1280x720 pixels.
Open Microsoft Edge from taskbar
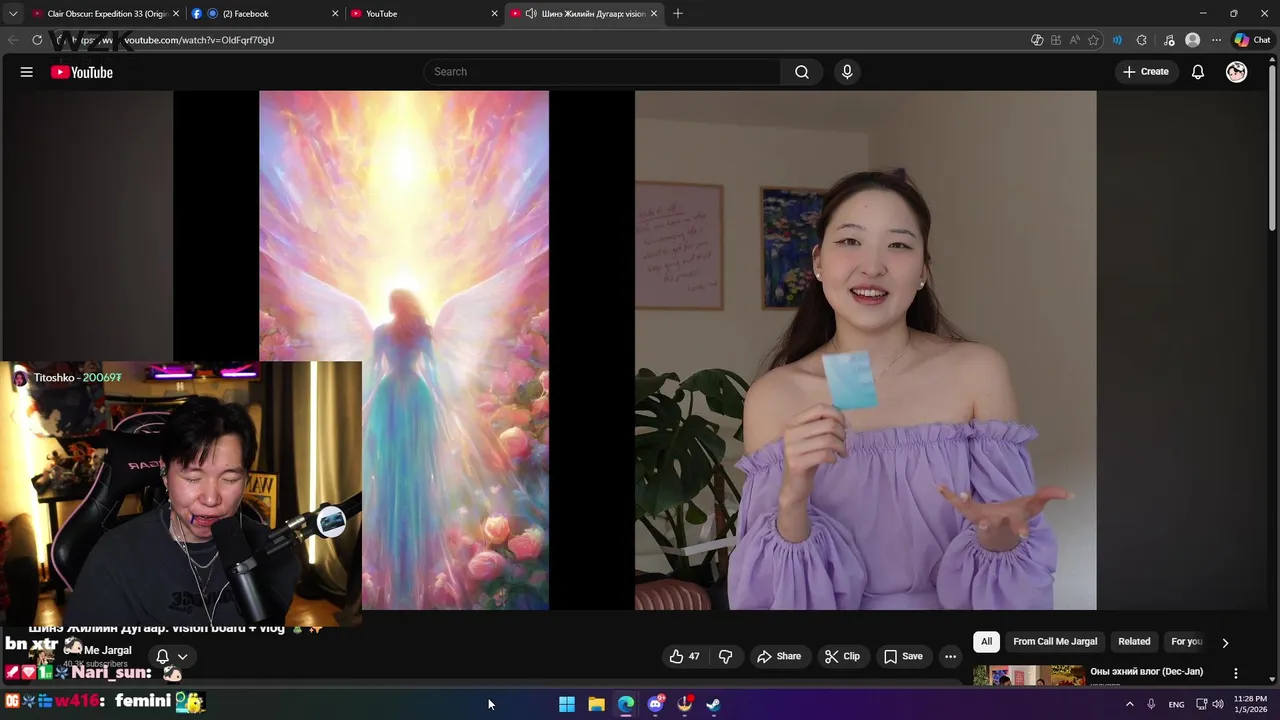[626, 704]
